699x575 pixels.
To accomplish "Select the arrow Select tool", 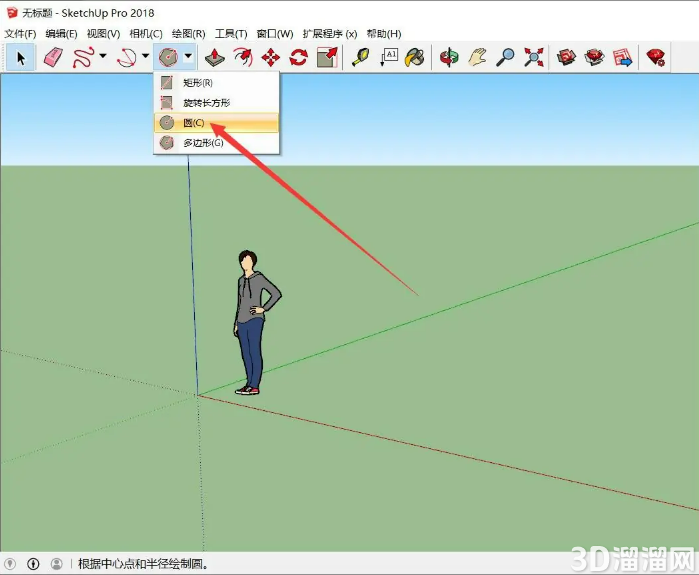I will [x=21, y=58].
